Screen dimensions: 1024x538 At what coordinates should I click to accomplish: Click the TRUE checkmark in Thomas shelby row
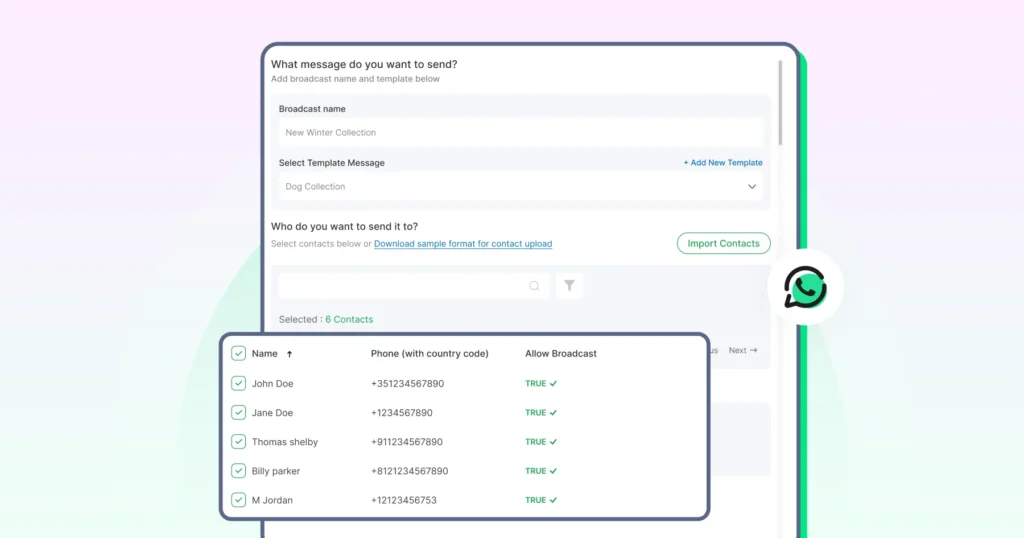coord(553,442)
